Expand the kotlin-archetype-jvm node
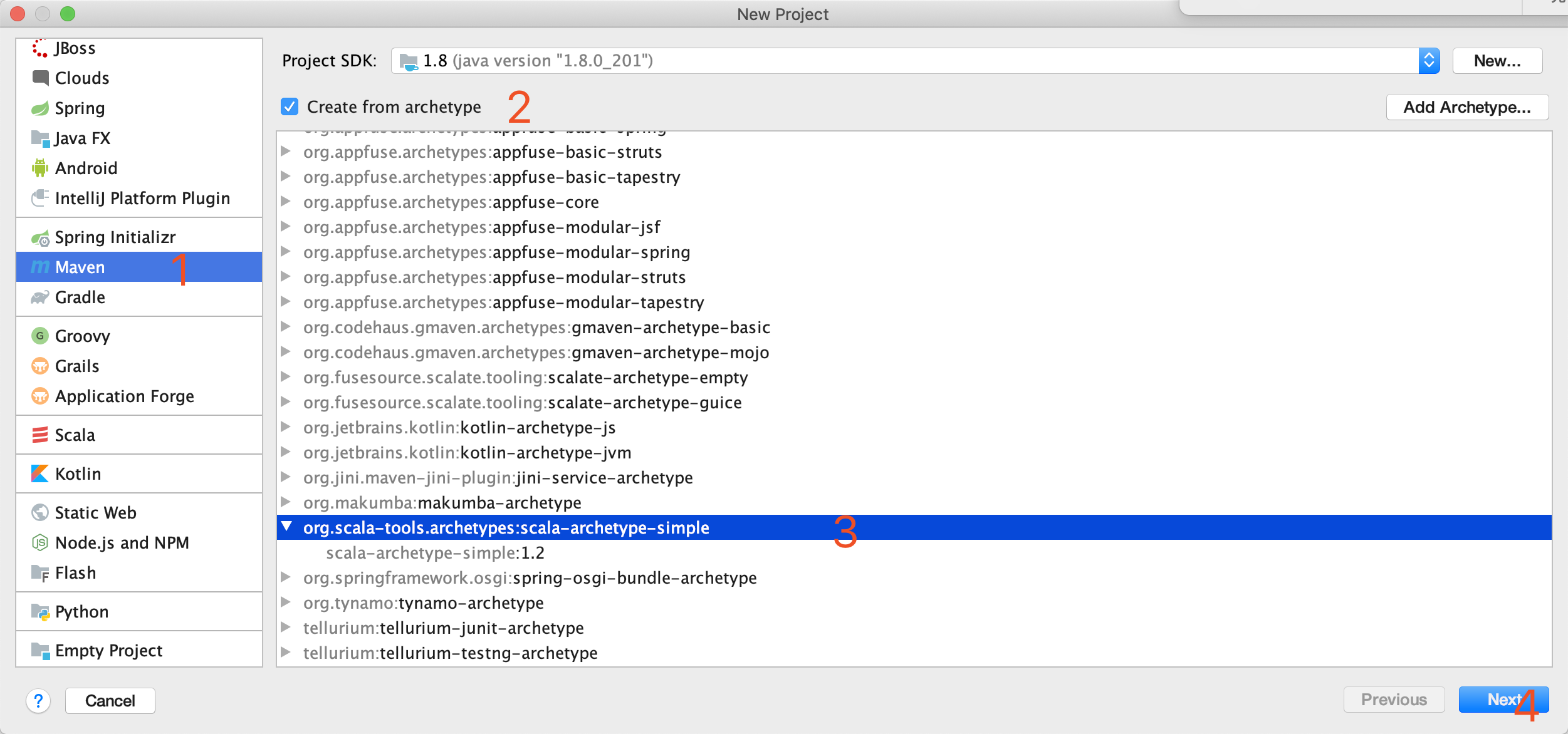1568x734 pixels. tap(286, 452)
